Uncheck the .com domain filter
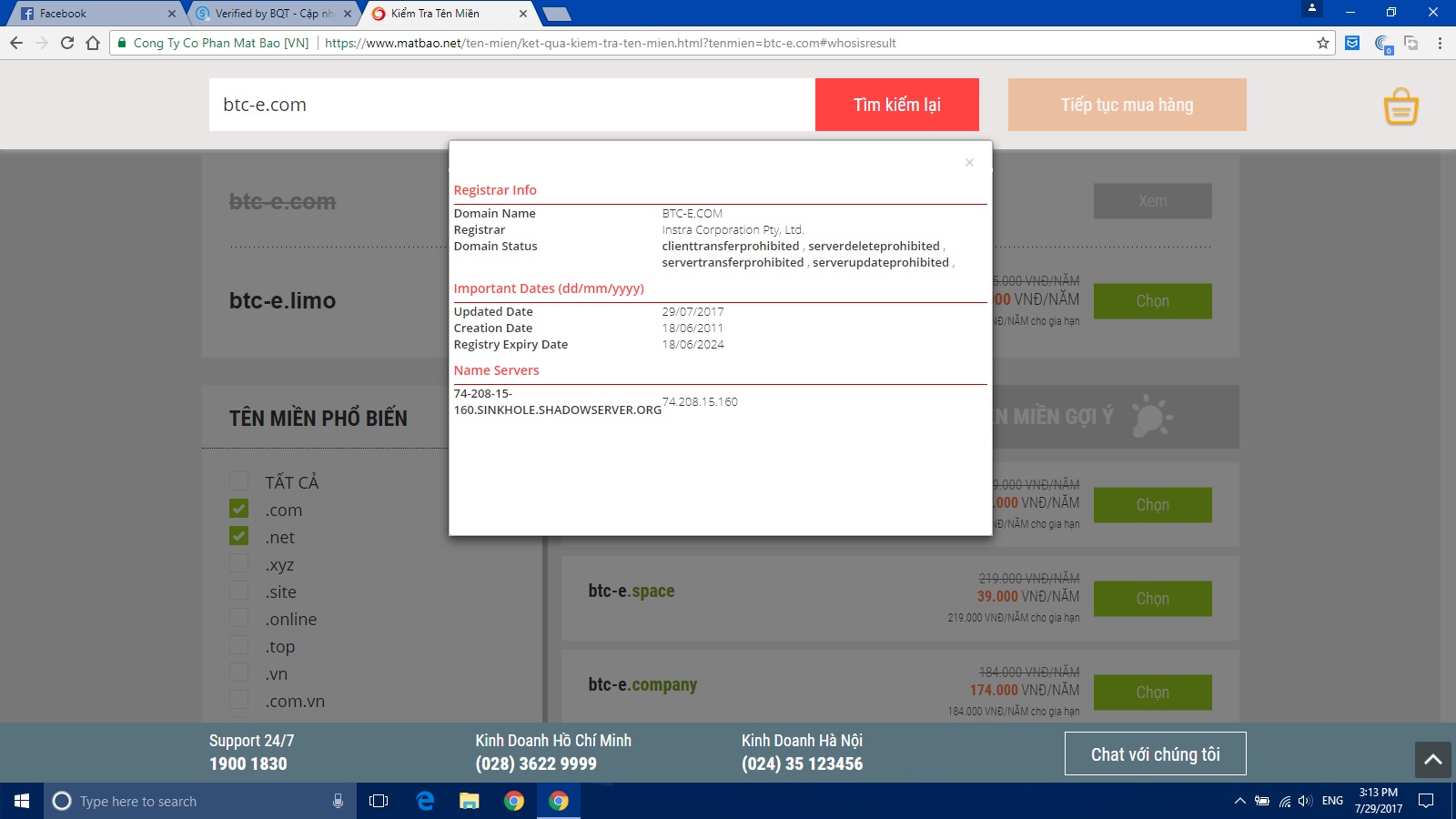Screen dimensions: 1456x819 [238, 509]
